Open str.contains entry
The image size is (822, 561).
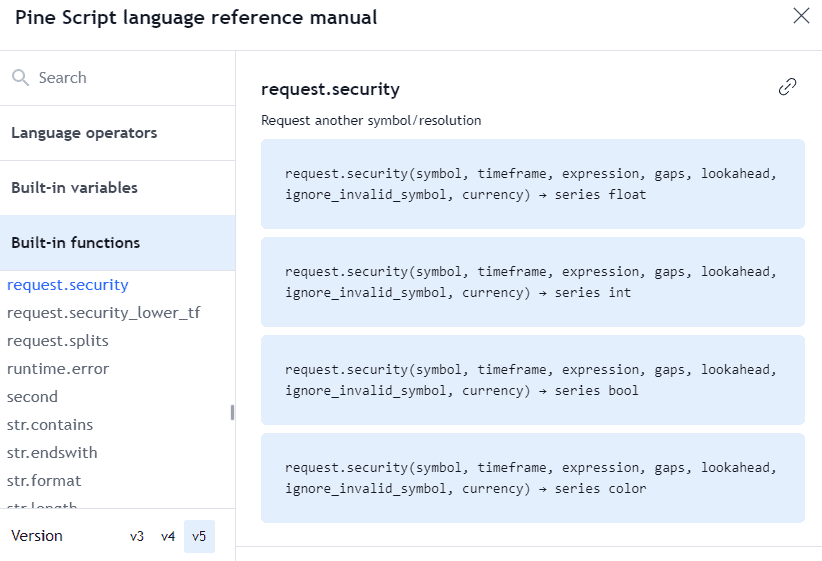[50, 425]
